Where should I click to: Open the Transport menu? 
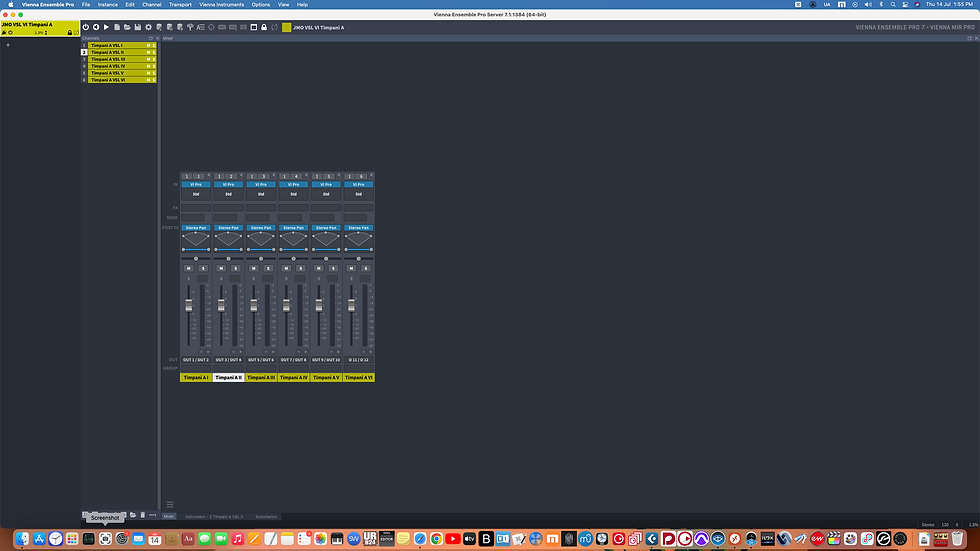(x=180, y=4)
